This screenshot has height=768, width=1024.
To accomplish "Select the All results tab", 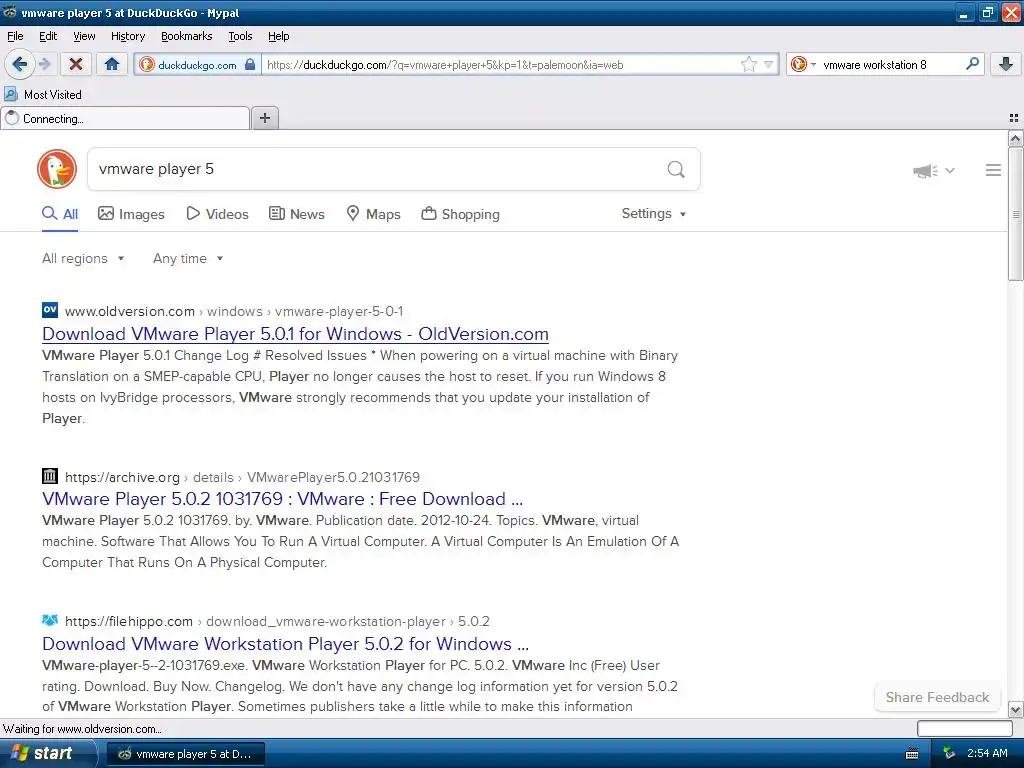I will [60, 214].
